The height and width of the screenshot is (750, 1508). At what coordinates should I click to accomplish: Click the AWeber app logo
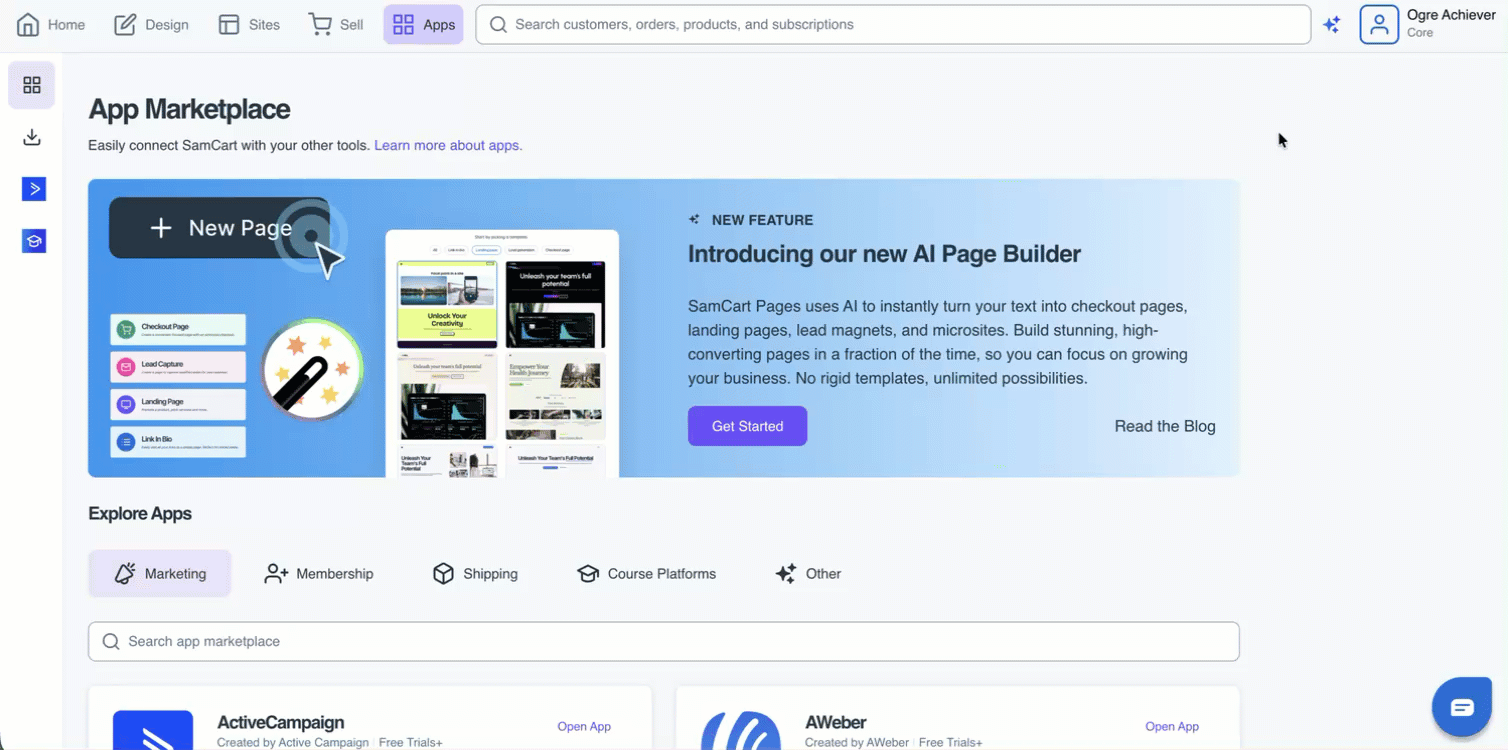(741, 731)
